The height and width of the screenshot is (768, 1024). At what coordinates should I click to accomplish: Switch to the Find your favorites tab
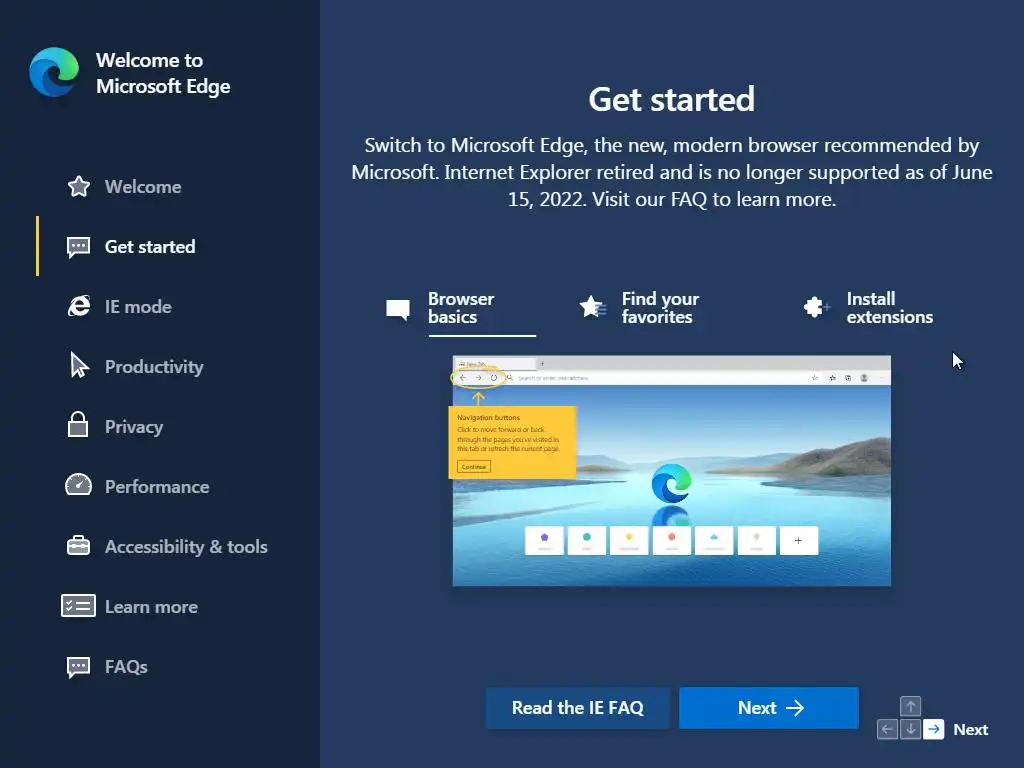[639, 308]
